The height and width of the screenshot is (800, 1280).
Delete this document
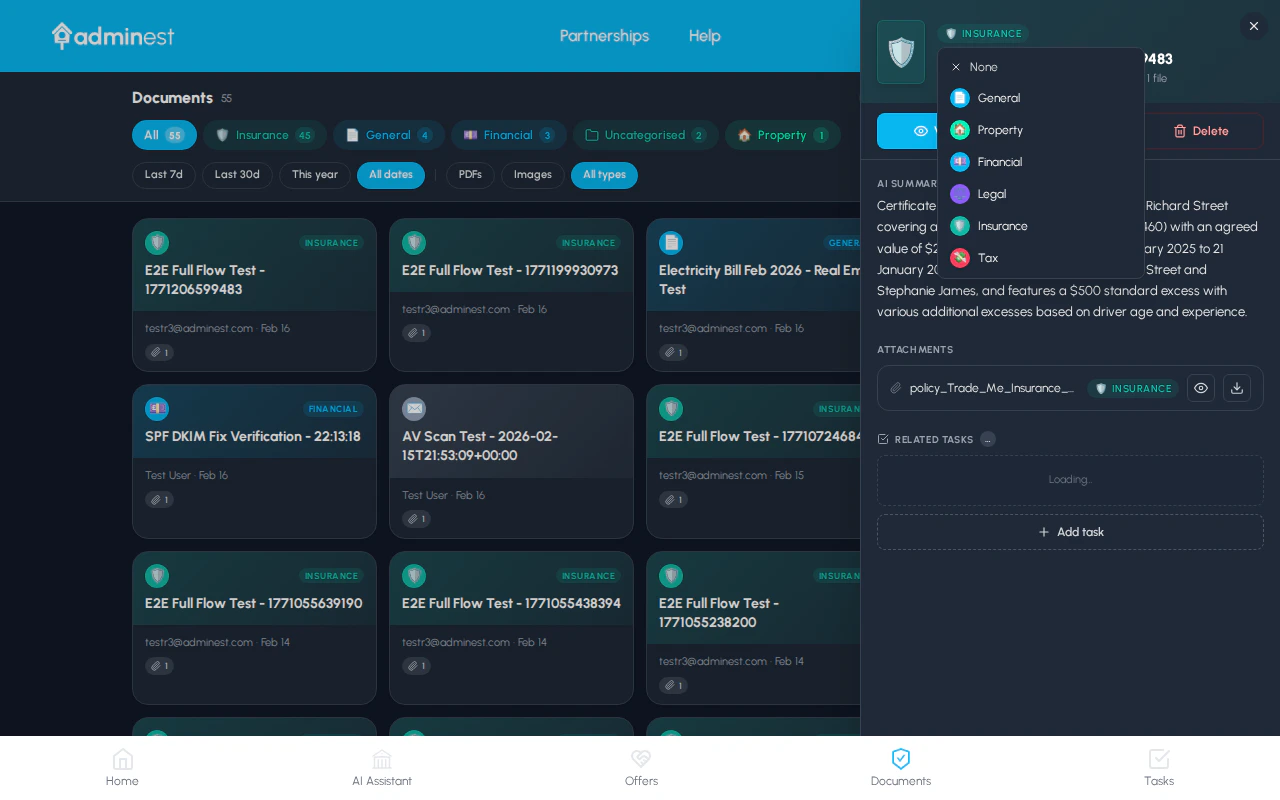coord(1201,131)
